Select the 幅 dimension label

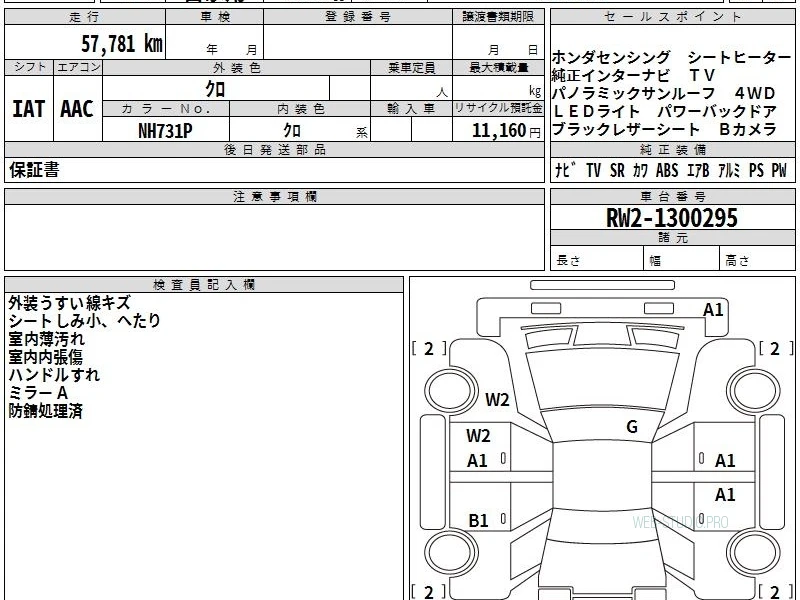point(655,261)
